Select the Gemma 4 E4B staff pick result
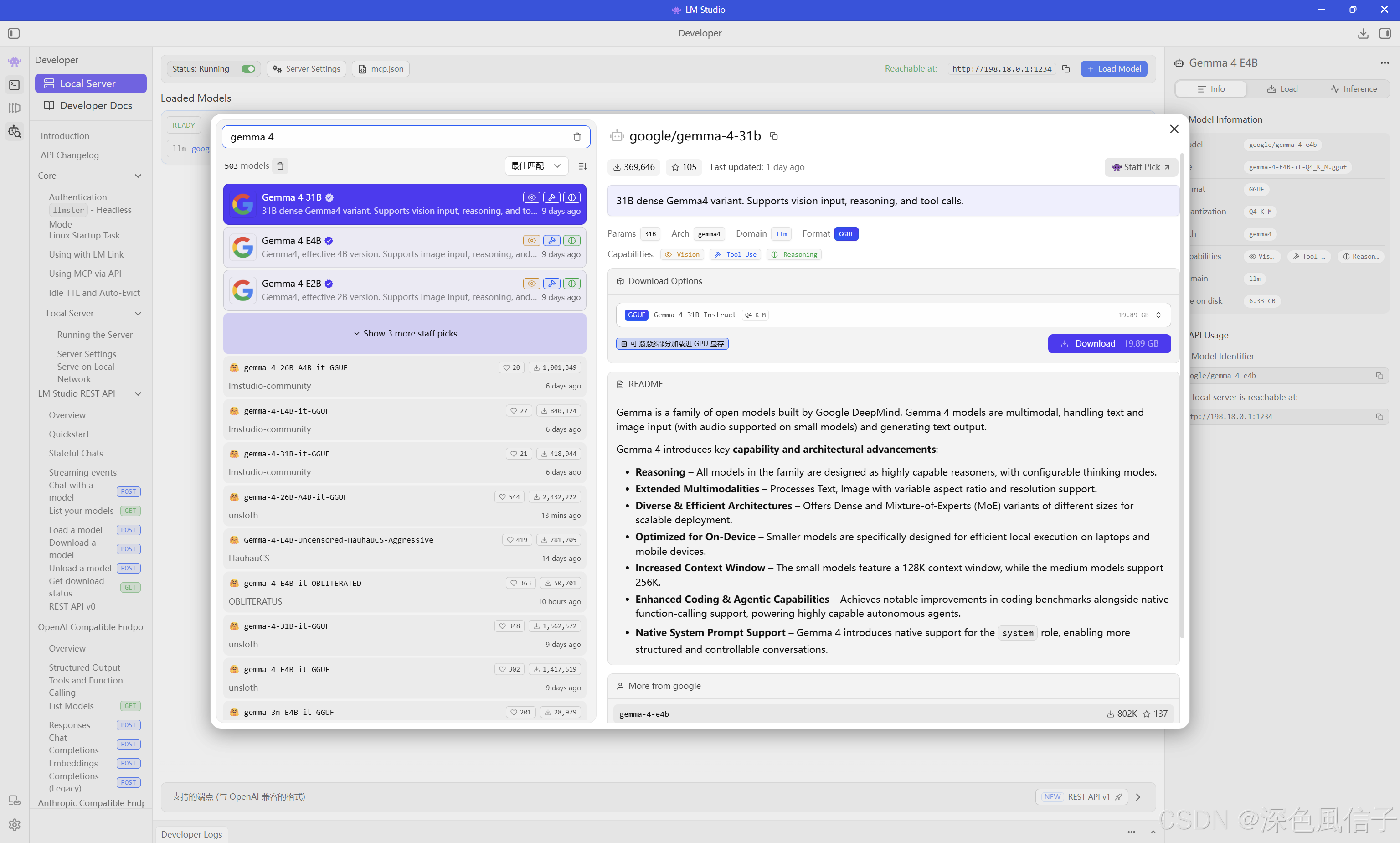This screenshot has height=843, width=1400. [405, 247]
